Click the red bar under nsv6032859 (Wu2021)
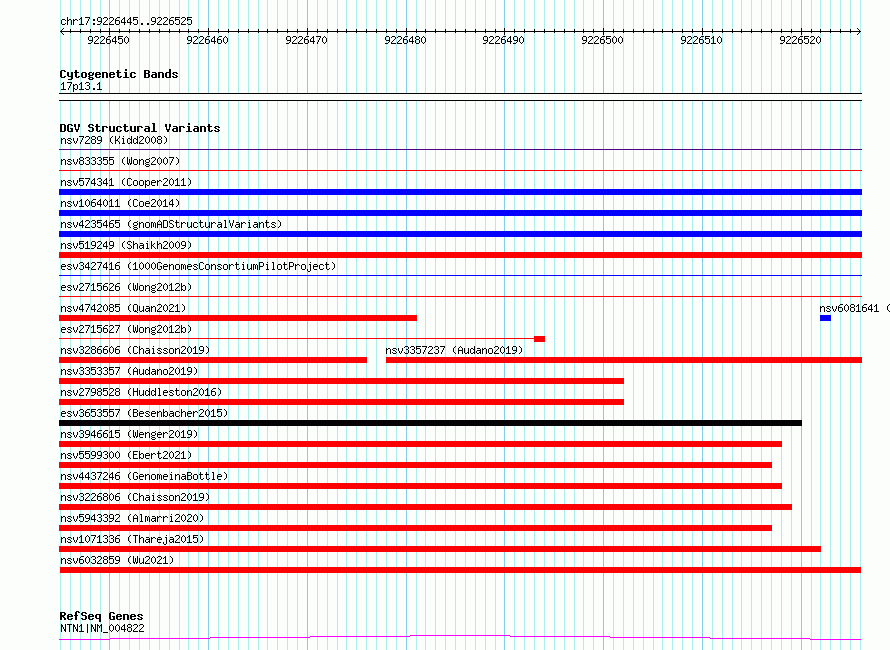The width and height of the screenshot is (890, 650). tap(460, 570)
